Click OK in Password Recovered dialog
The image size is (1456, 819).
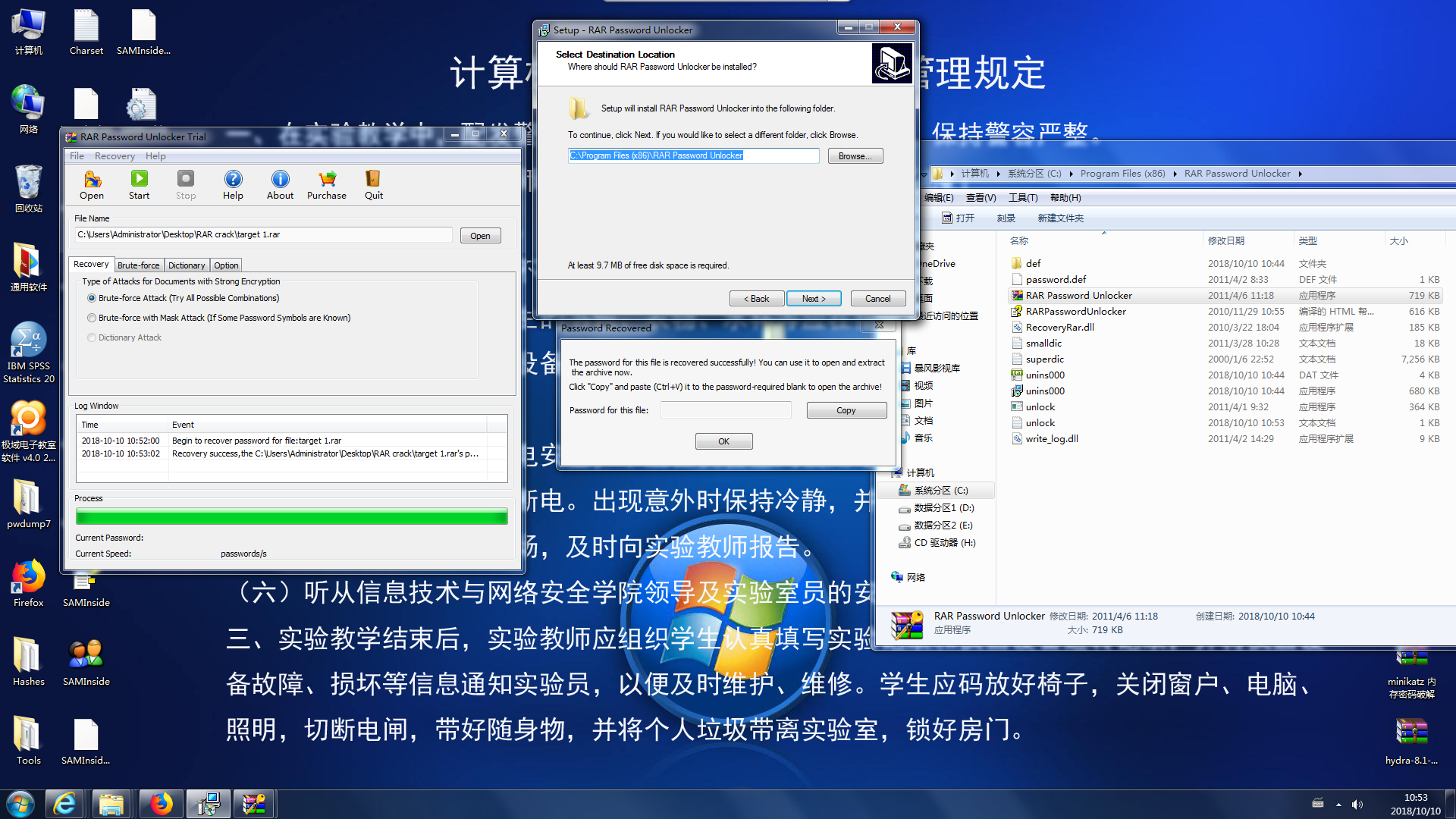pos(723,441)
